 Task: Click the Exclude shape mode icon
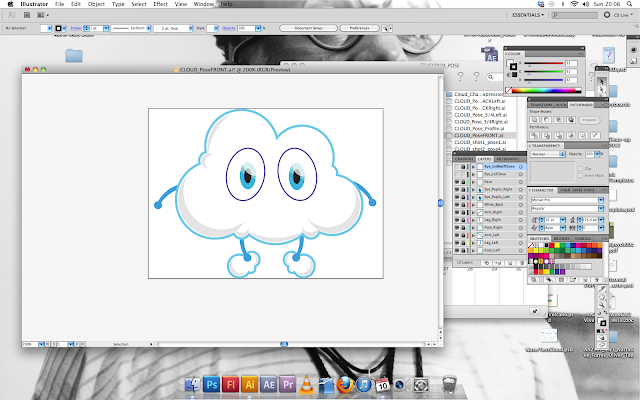pos(571,120)
